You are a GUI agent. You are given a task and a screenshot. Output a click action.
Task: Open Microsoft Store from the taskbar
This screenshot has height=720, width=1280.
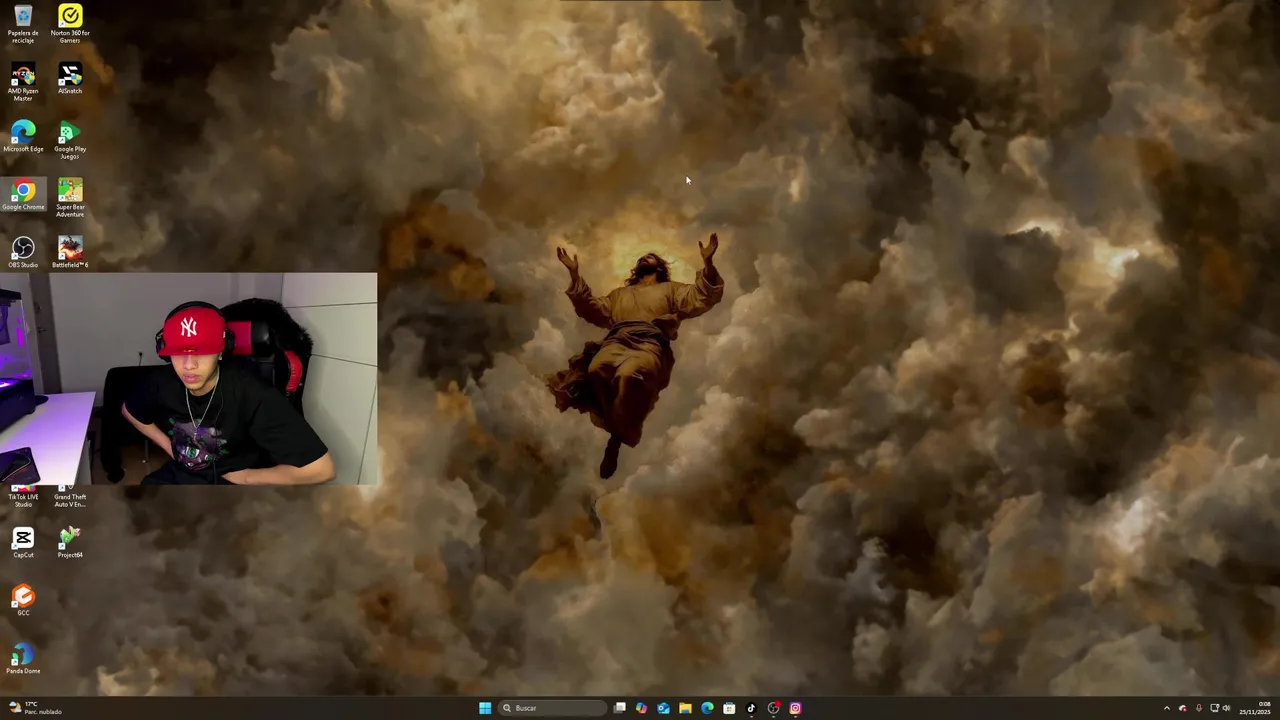(729, 708)
